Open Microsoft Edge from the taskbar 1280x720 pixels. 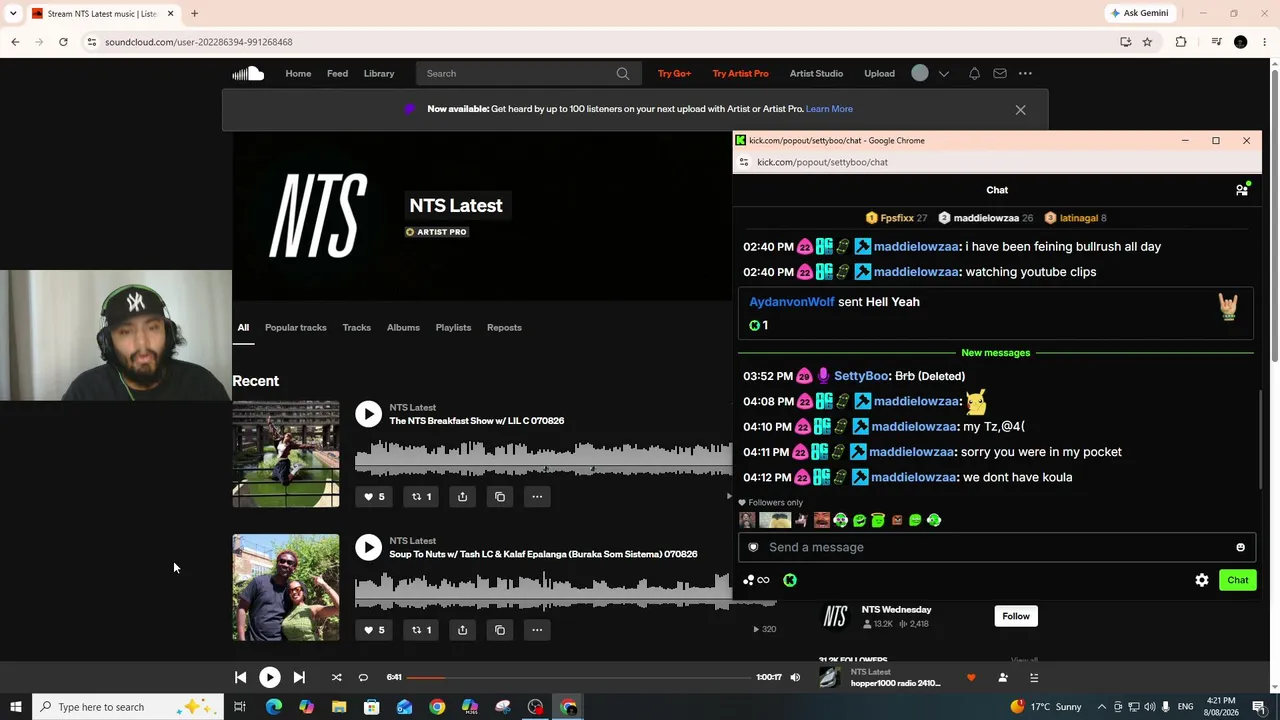[x=273, y=707]
